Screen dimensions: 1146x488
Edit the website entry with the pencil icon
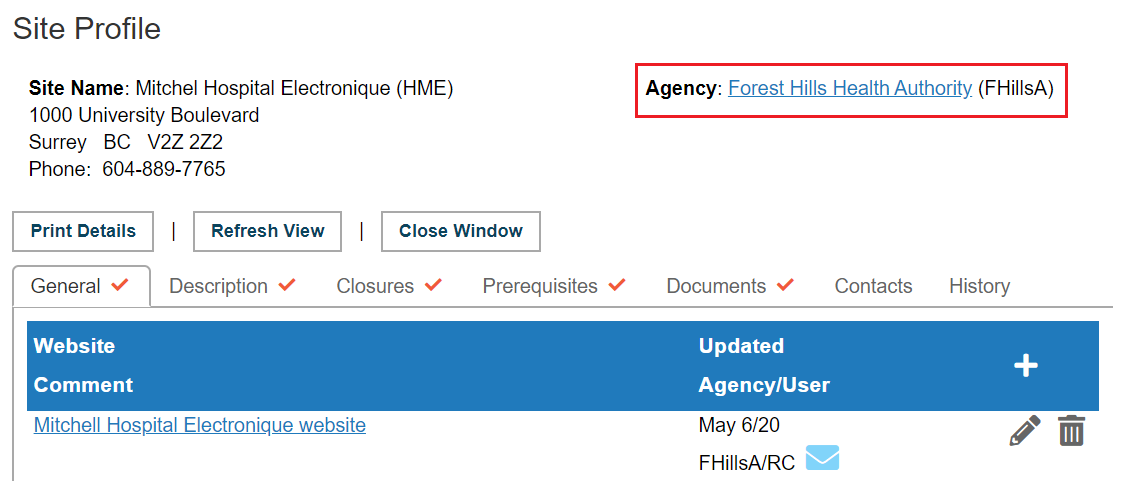point(1025,430)
